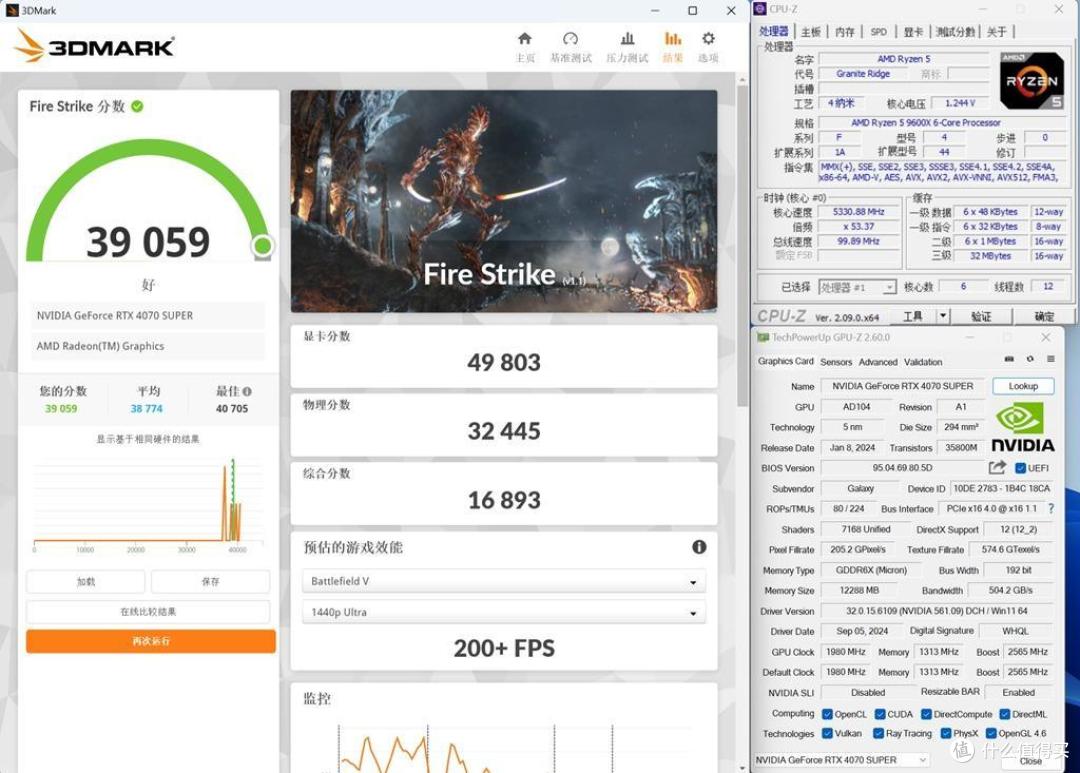
Task: Click the 在线比较结果 compare online button
Action: 148,612
